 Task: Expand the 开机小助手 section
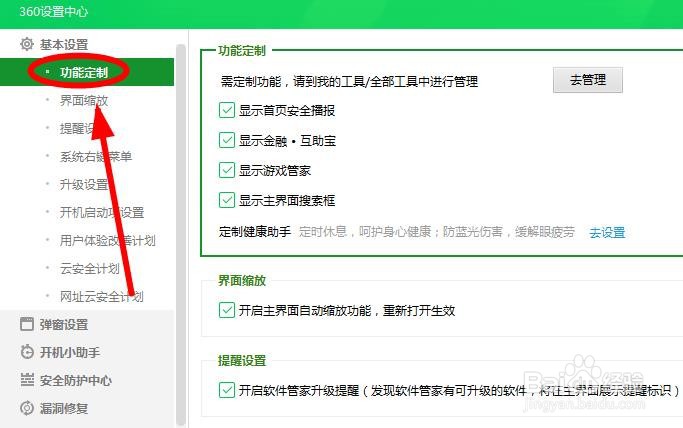70,352
